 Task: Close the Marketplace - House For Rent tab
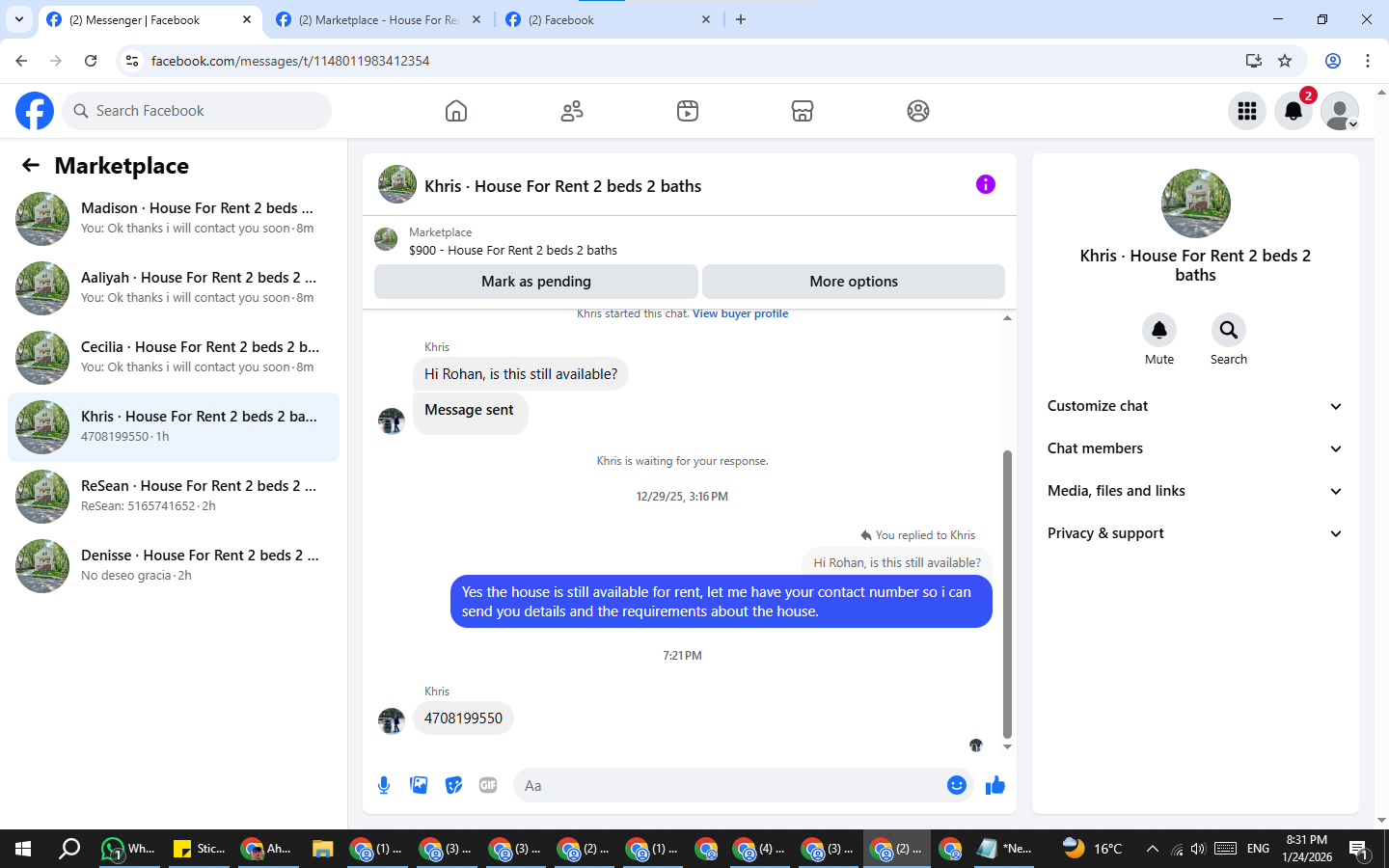point(477,19)
